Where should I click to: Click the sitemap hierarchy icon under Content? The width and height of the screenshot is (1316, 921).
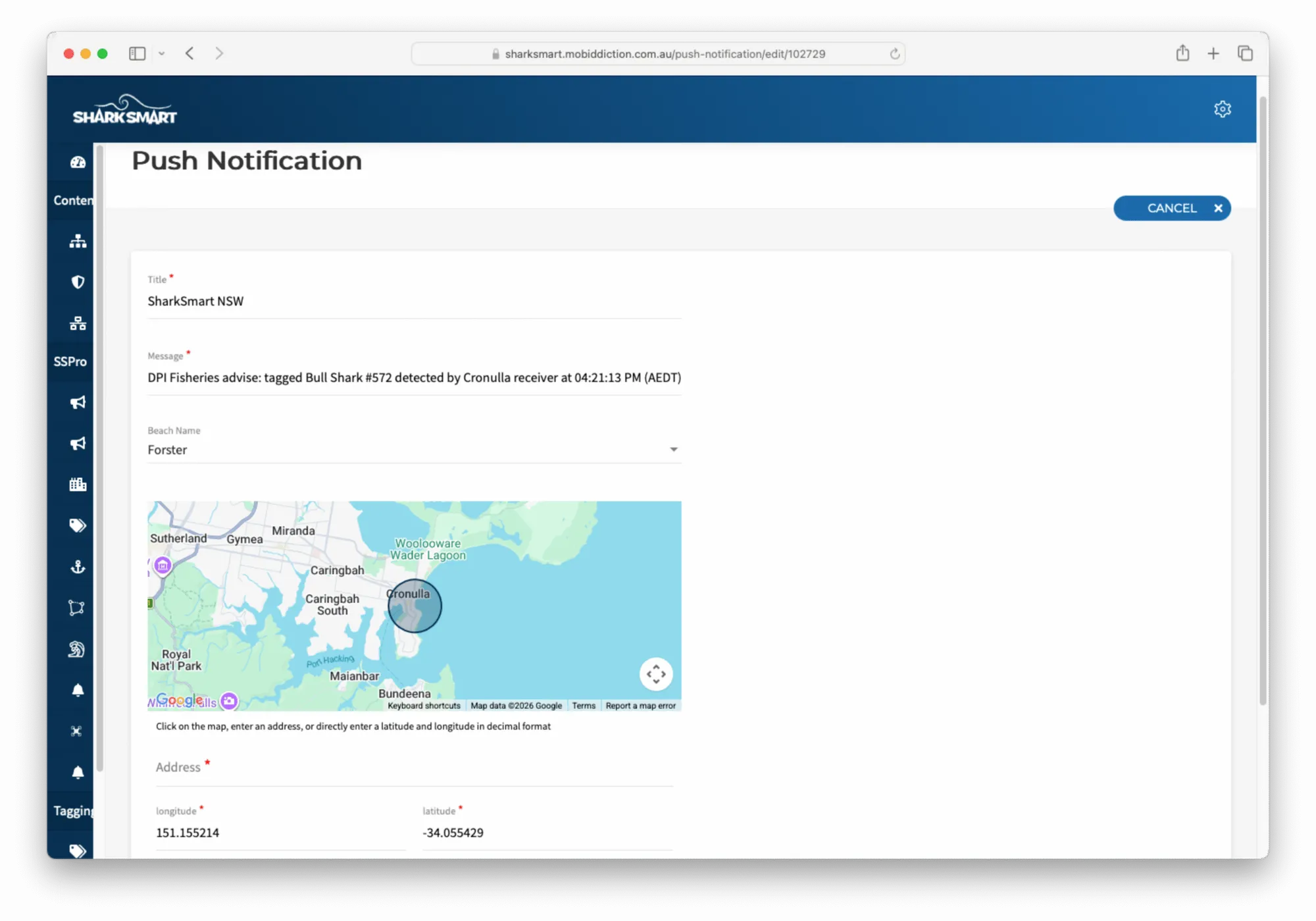click(78, 241)
